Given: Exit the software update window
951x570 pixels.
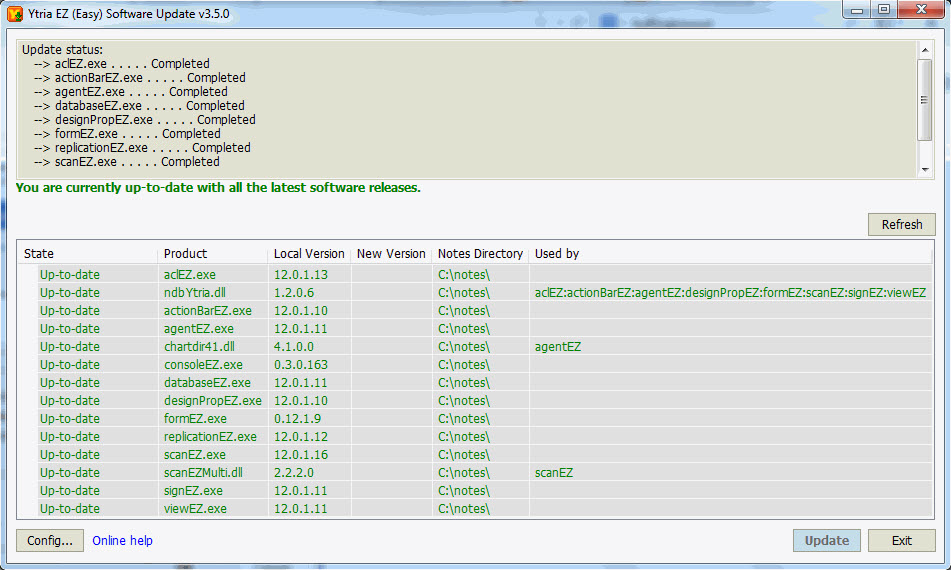Looking at the screenshot, I should 901,540.
